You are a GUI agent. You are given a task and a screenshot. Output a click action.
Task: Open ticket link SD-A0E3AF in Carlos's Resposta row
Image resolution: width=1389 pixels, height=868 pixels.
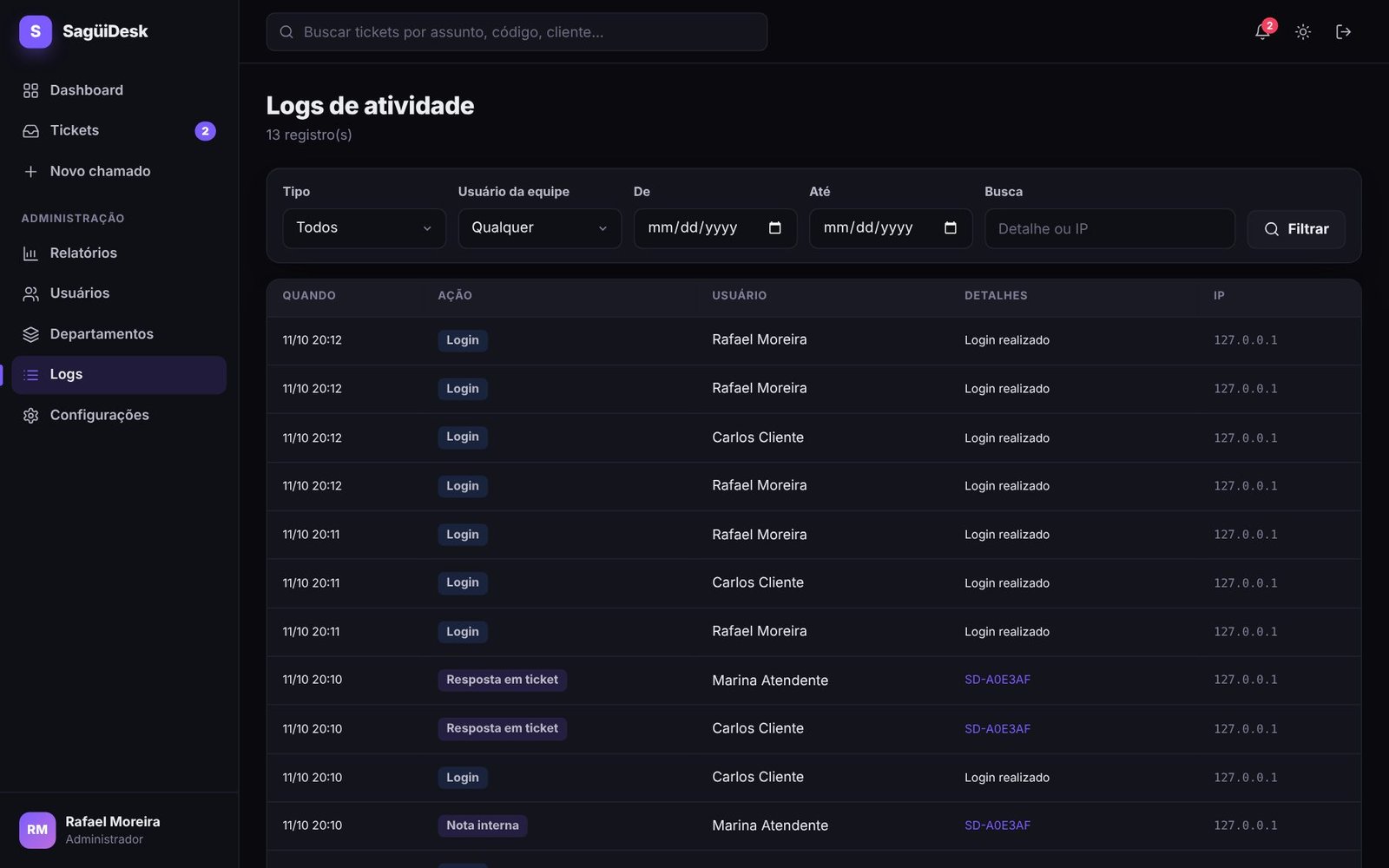(997, 729)
